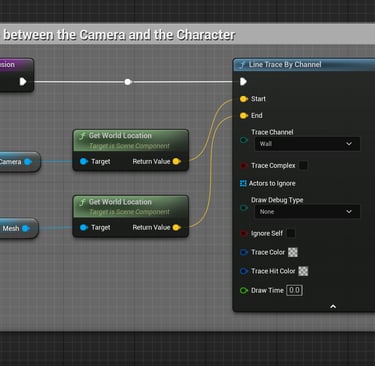Select the lower Get World Location node header
Screen dimensions: 375x366
[x=131, y=206]
